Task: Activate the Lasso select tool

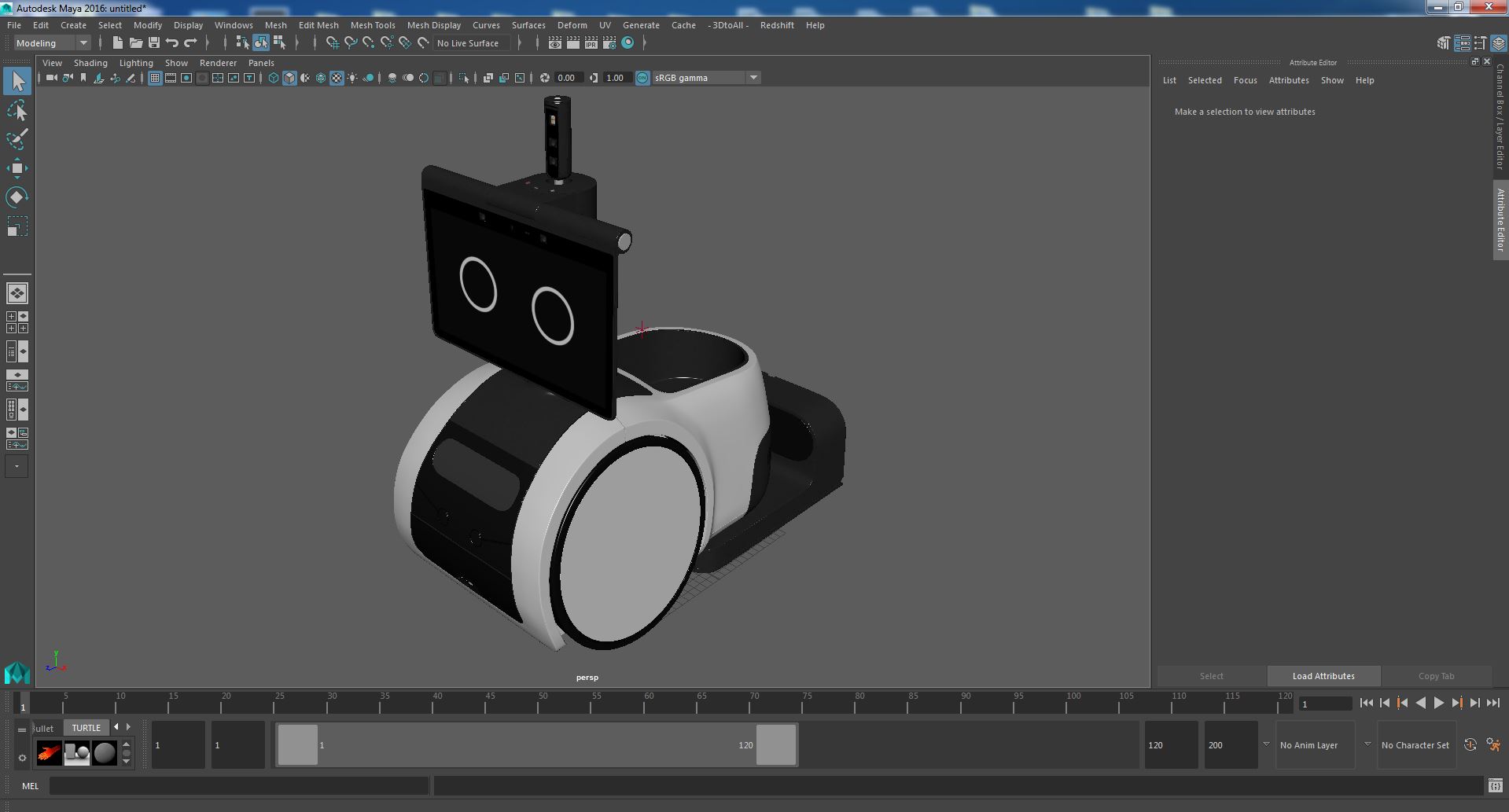Action: click(17, 111)
